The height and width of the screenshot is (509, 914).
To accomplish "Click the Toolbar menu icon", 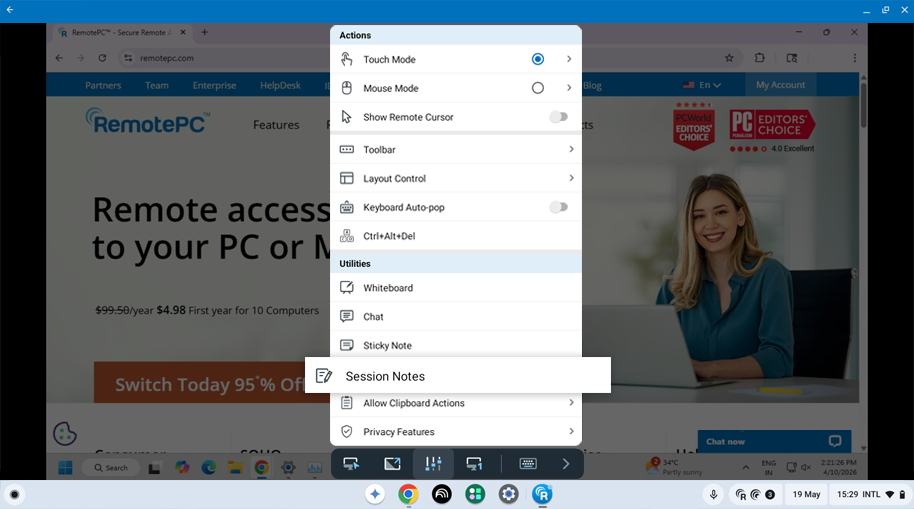I will [x=346, y=149].
